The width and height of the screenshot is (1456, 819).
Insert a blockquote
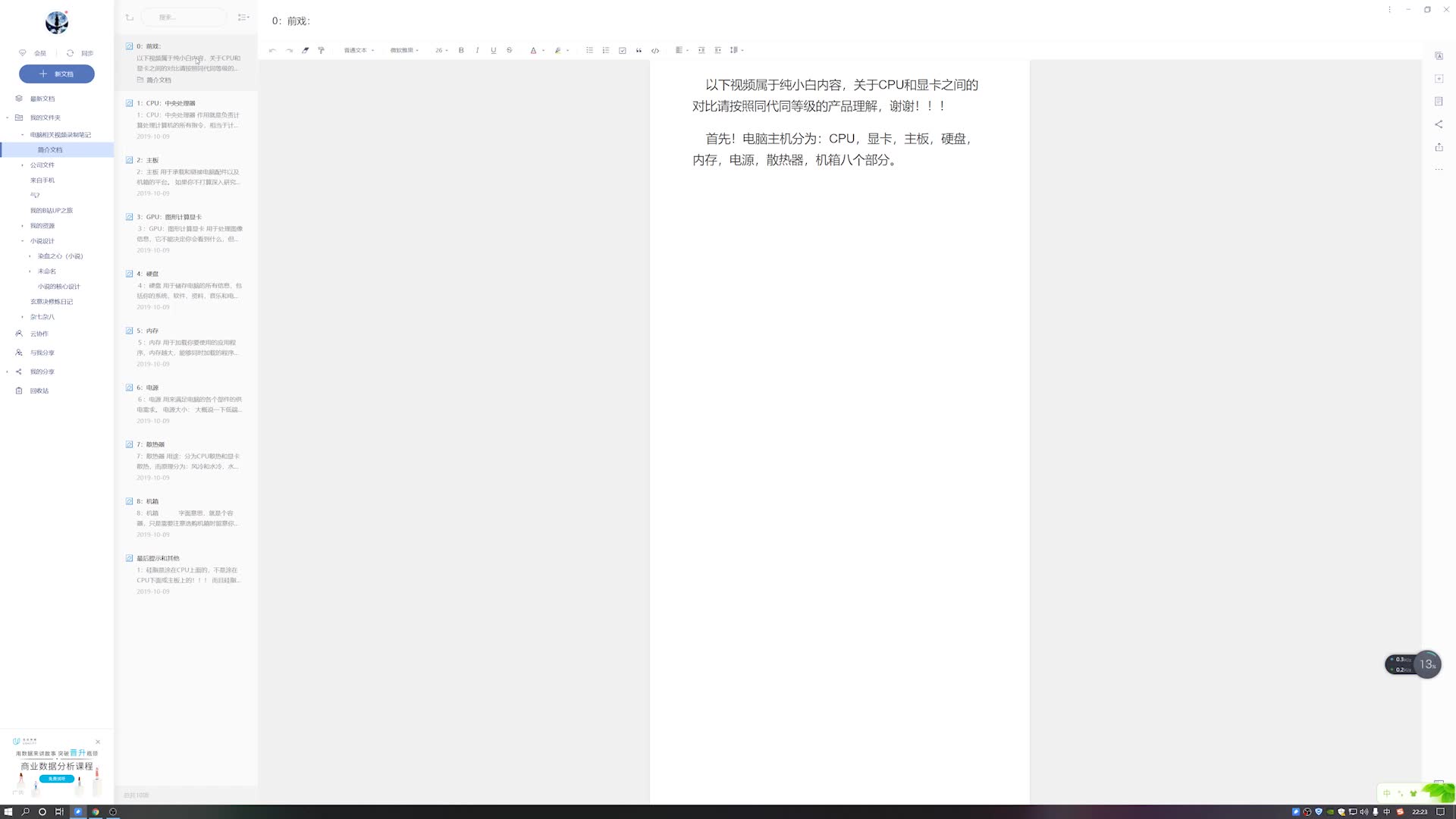638,50
